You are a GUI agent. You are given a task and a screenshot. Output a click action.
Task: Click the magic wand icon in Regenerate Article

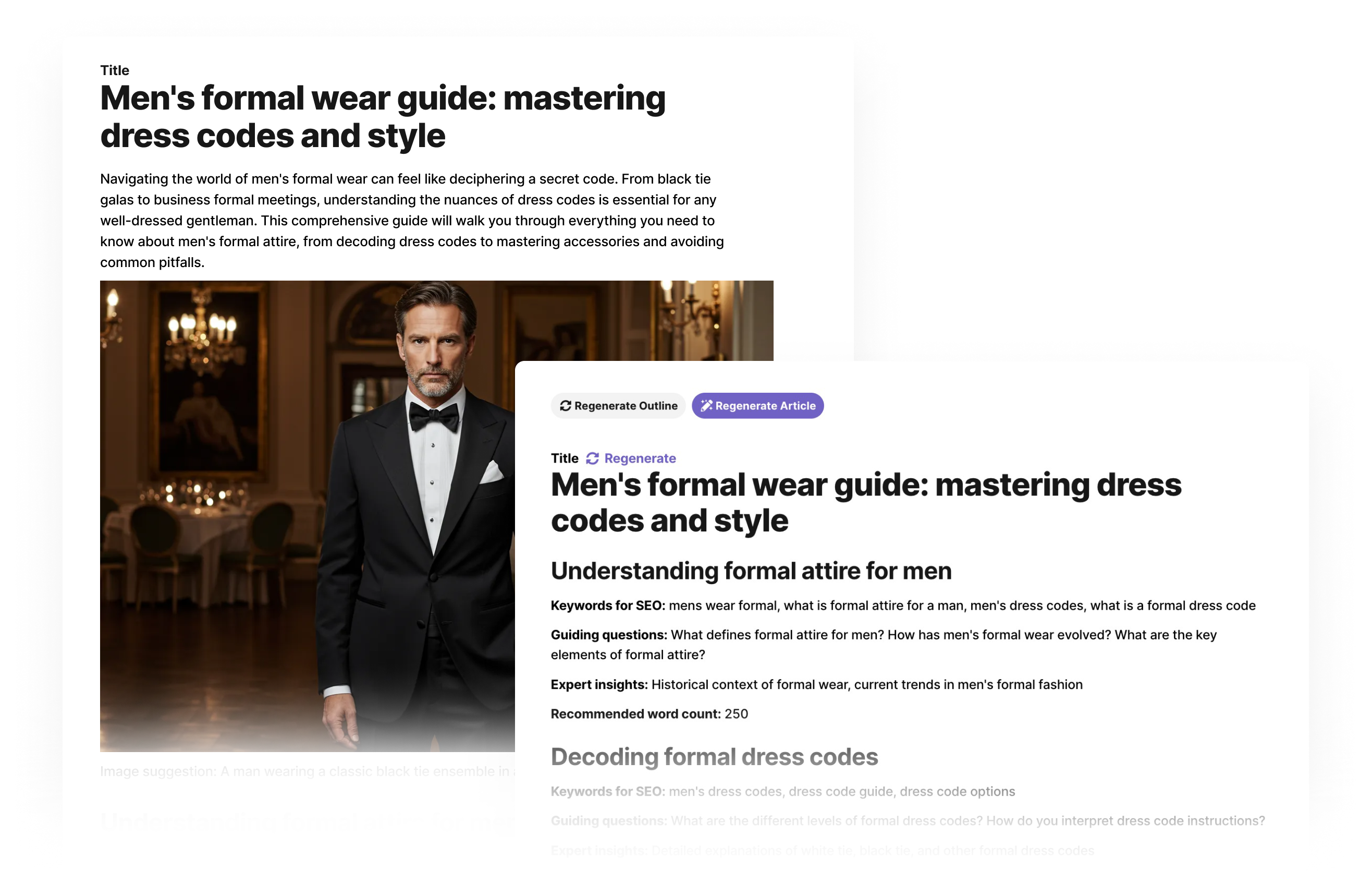pyautogui.click(x=706, y=406)
